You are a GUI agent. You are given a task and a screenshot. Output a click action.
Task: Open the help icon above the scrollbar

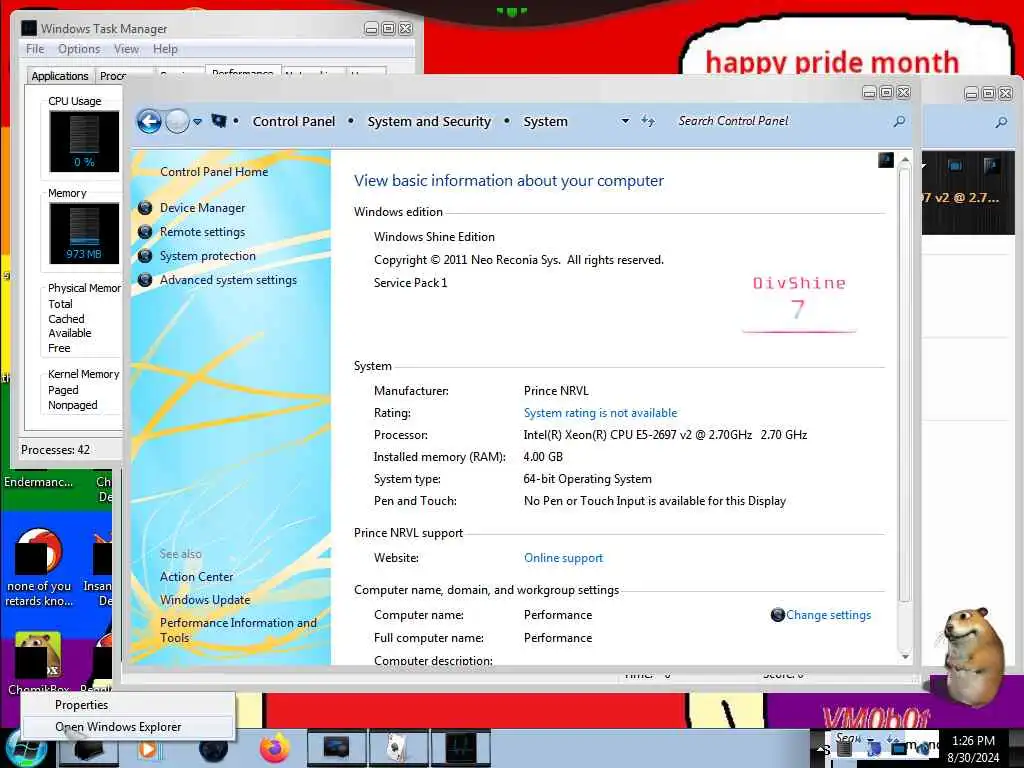(x=886, y=160)
